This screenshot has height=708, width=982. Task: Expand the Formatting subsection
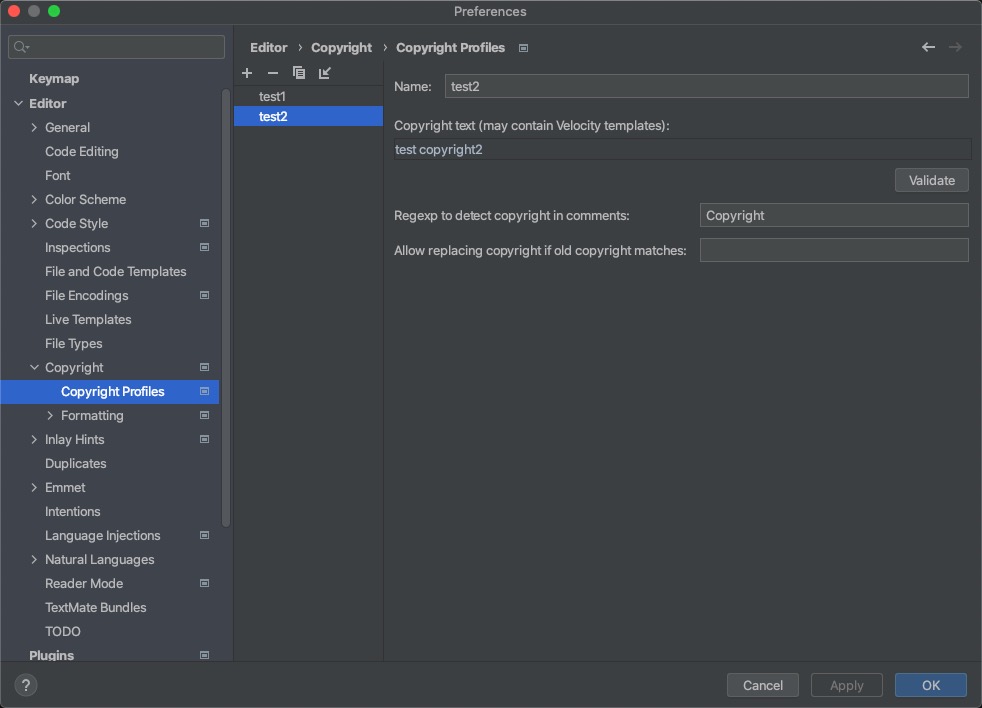[50, 415]
